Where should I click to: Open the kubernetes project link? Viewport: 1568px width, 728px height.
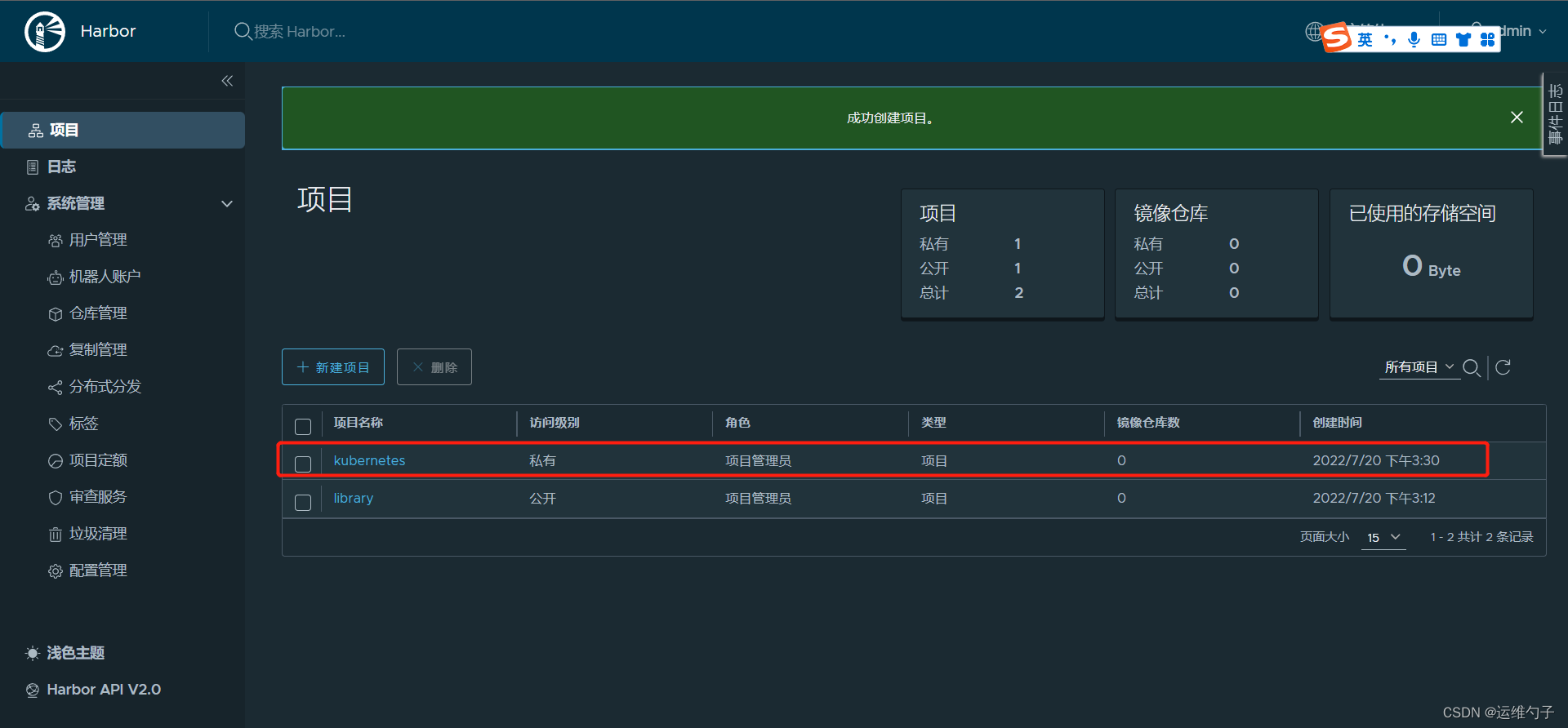tap(369, 460)
